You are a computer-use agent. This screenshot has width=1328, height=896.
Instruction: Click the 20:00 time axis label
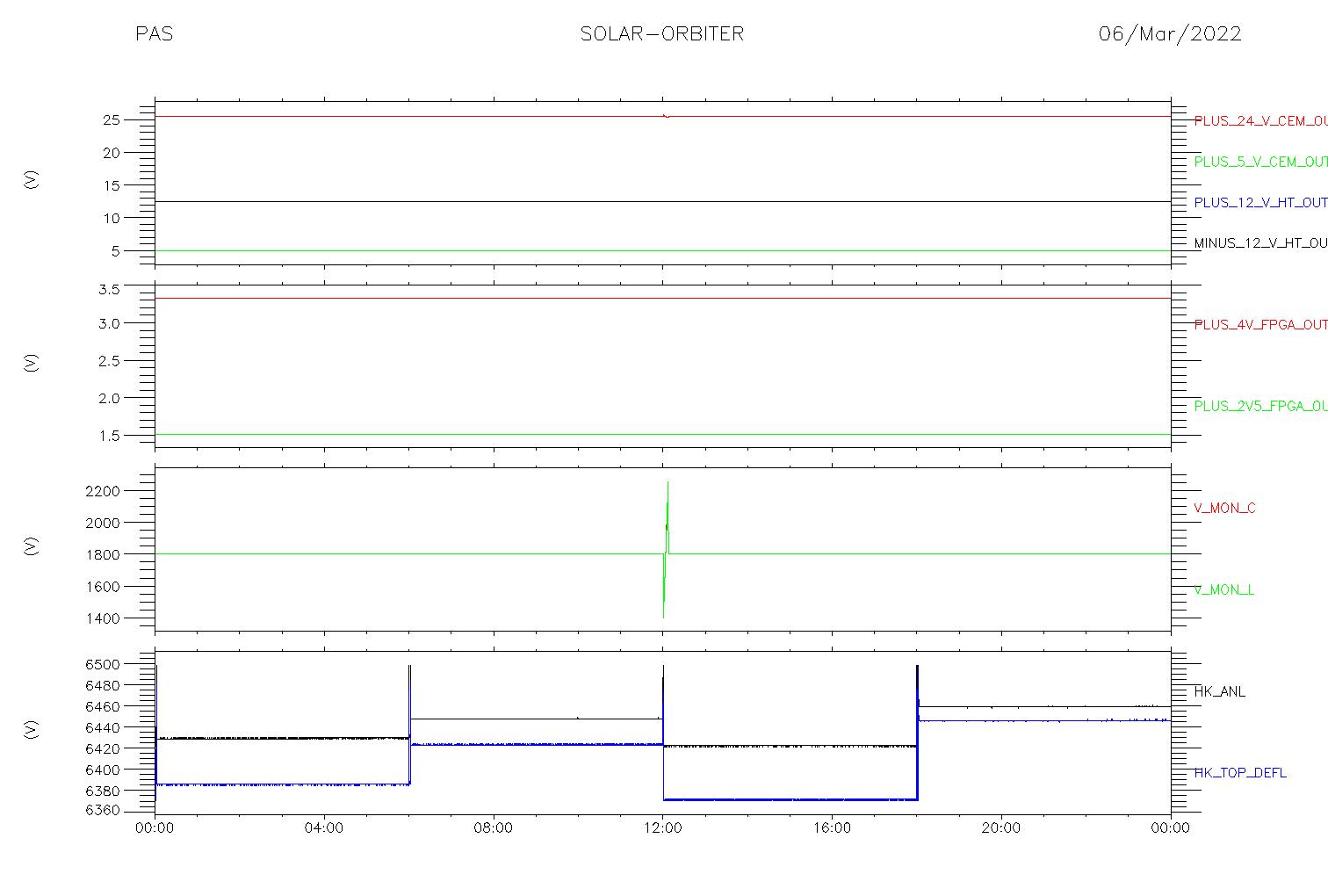(x=1001, y=827)
